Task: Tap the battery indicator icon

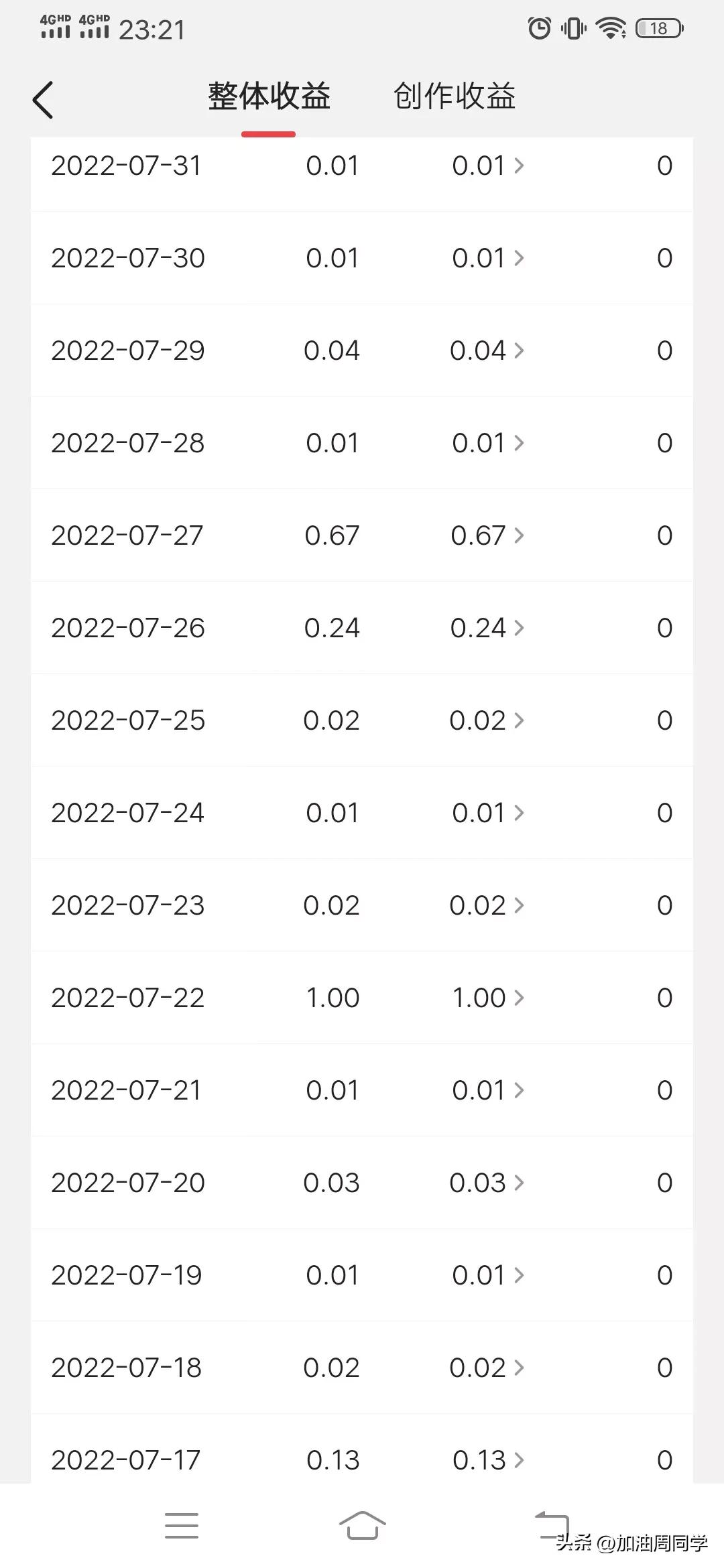Action: (659, 28)
